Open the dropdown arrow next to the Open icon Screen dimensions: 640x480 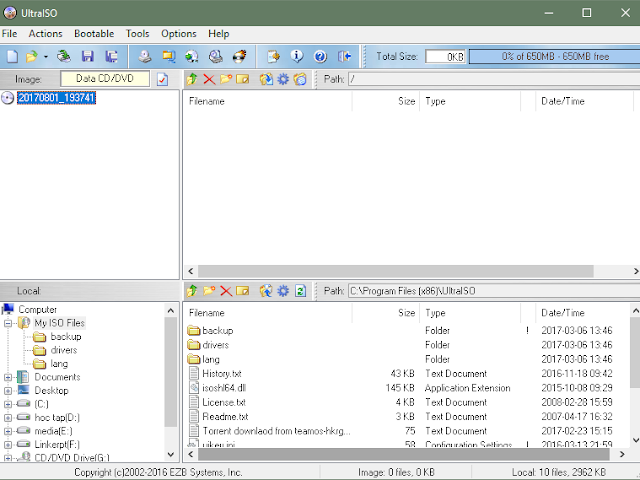coord(46,56)
